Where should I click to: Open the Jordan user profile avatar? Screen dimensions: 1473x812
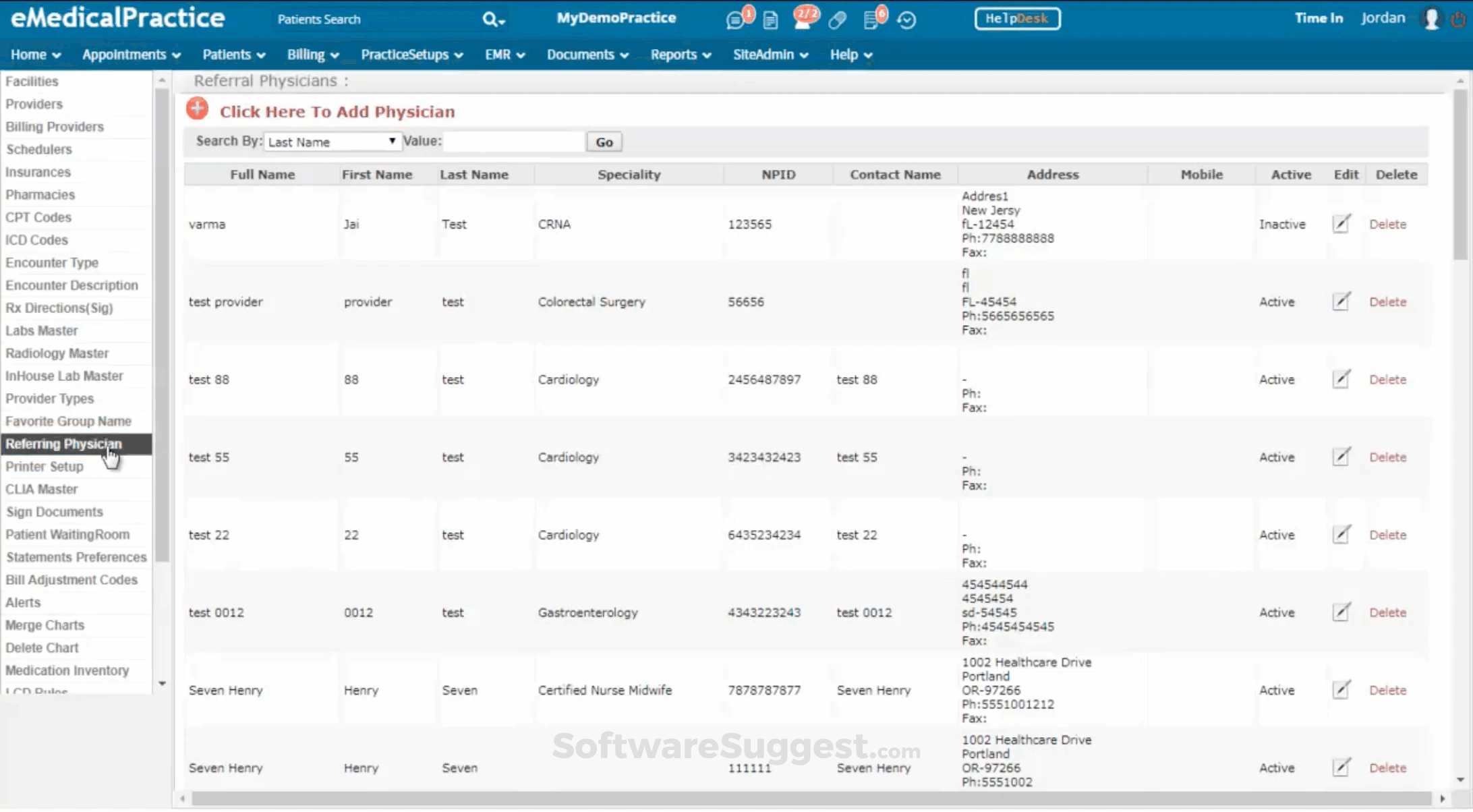coord(1432,18)
